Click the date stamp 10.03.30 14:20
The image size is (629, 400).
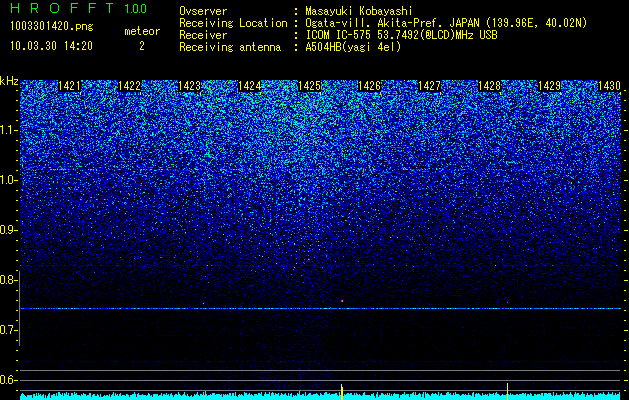(51, 46)
